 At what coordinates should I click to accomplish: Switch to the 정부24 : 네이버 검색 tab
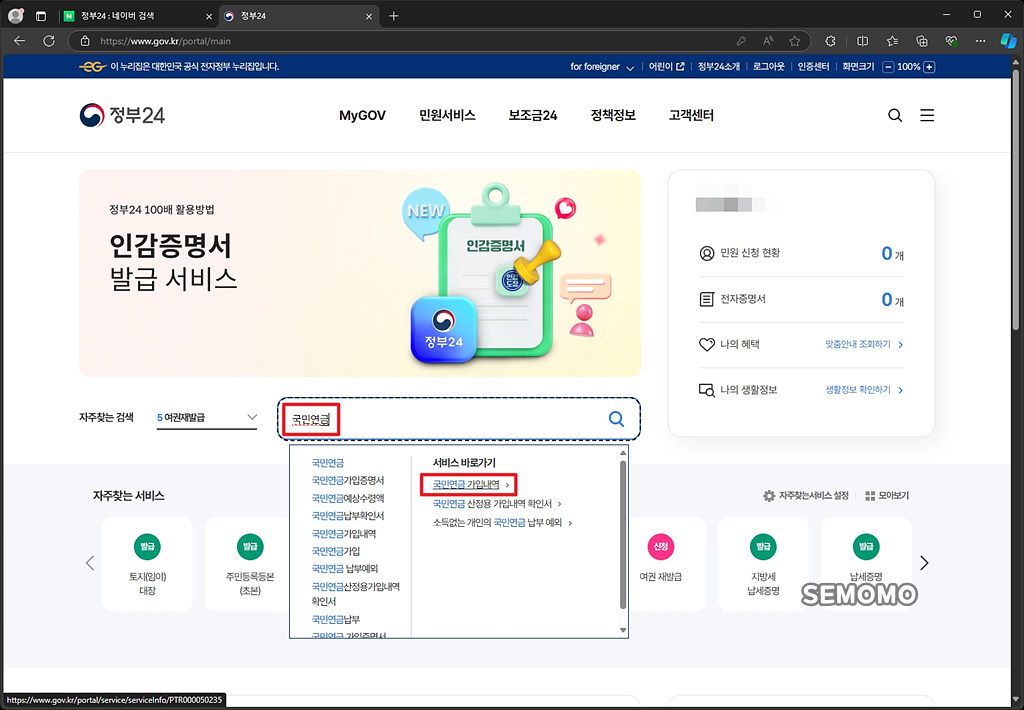click(x=138, y=16)
